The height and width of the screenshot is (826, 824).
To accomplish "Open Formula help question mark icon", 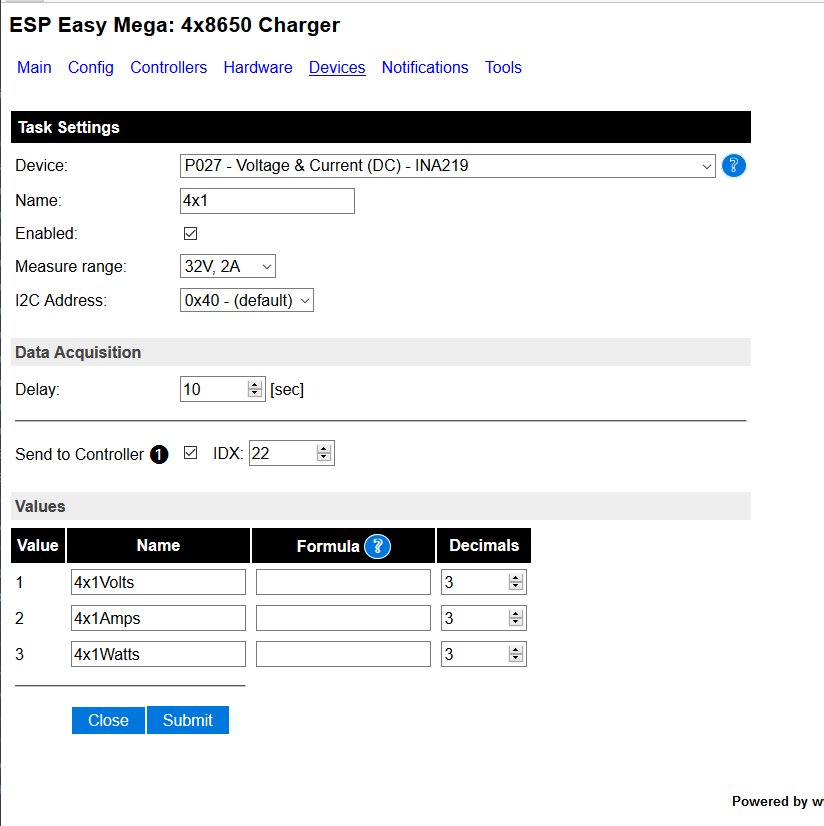I will click(x=377, y=546).
